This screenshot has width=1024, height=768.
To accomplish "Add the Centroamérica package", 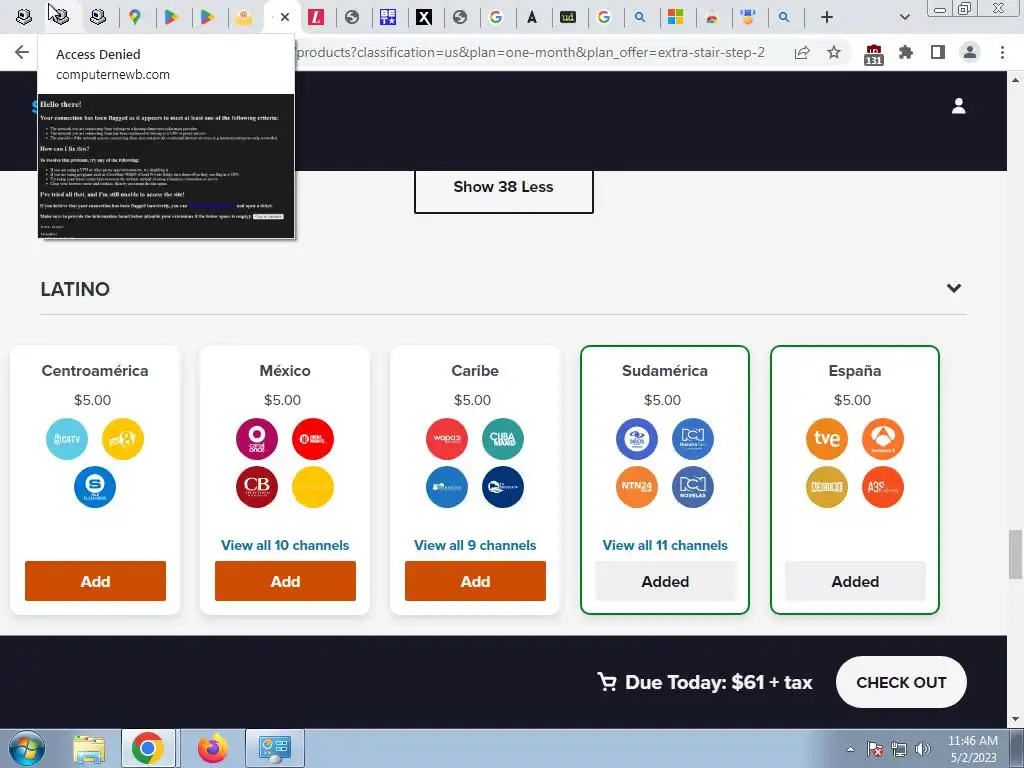I will coord(95,581).
